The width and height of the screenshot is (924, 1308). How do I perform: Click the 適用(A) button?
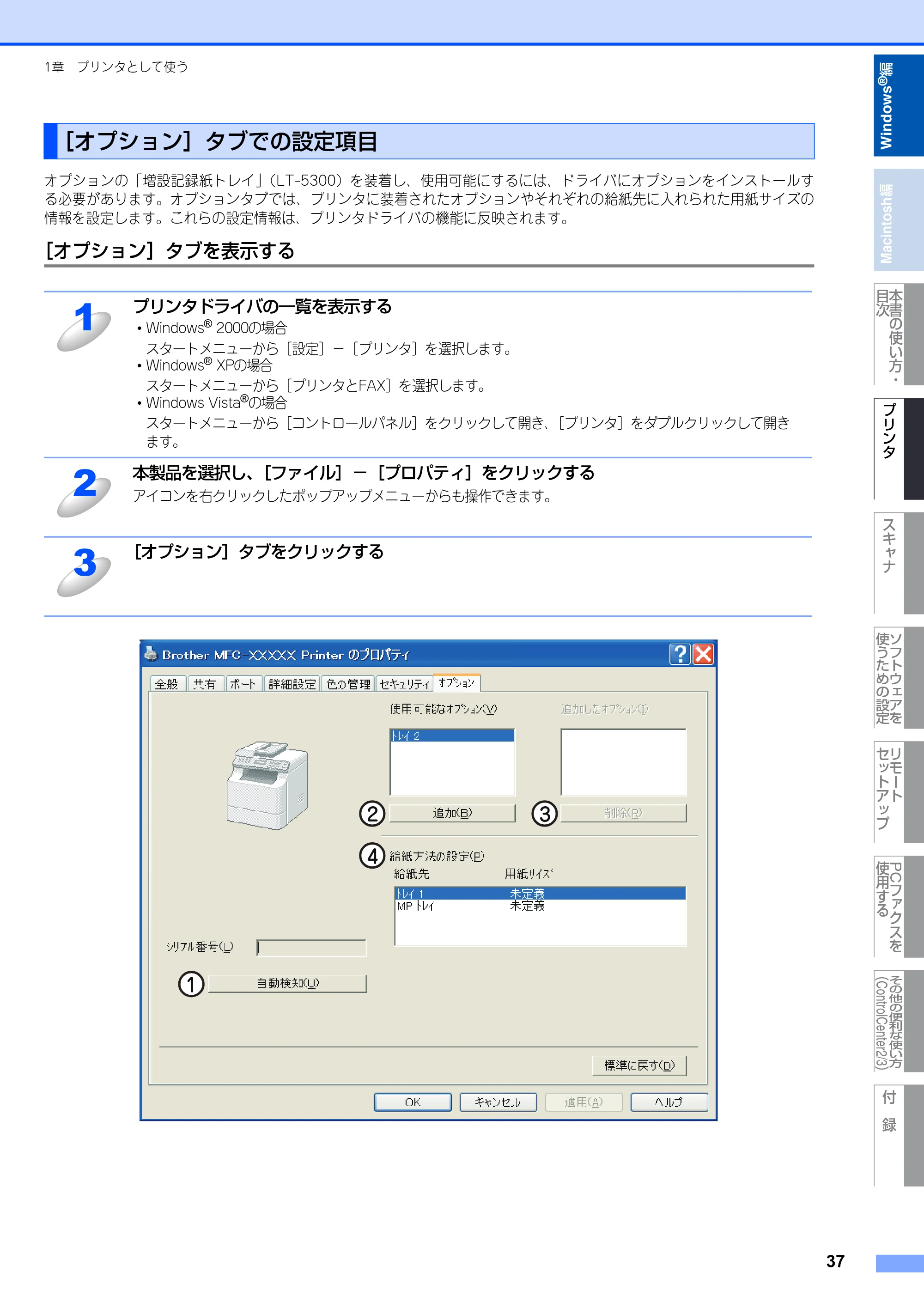(x=584, y=1102)
